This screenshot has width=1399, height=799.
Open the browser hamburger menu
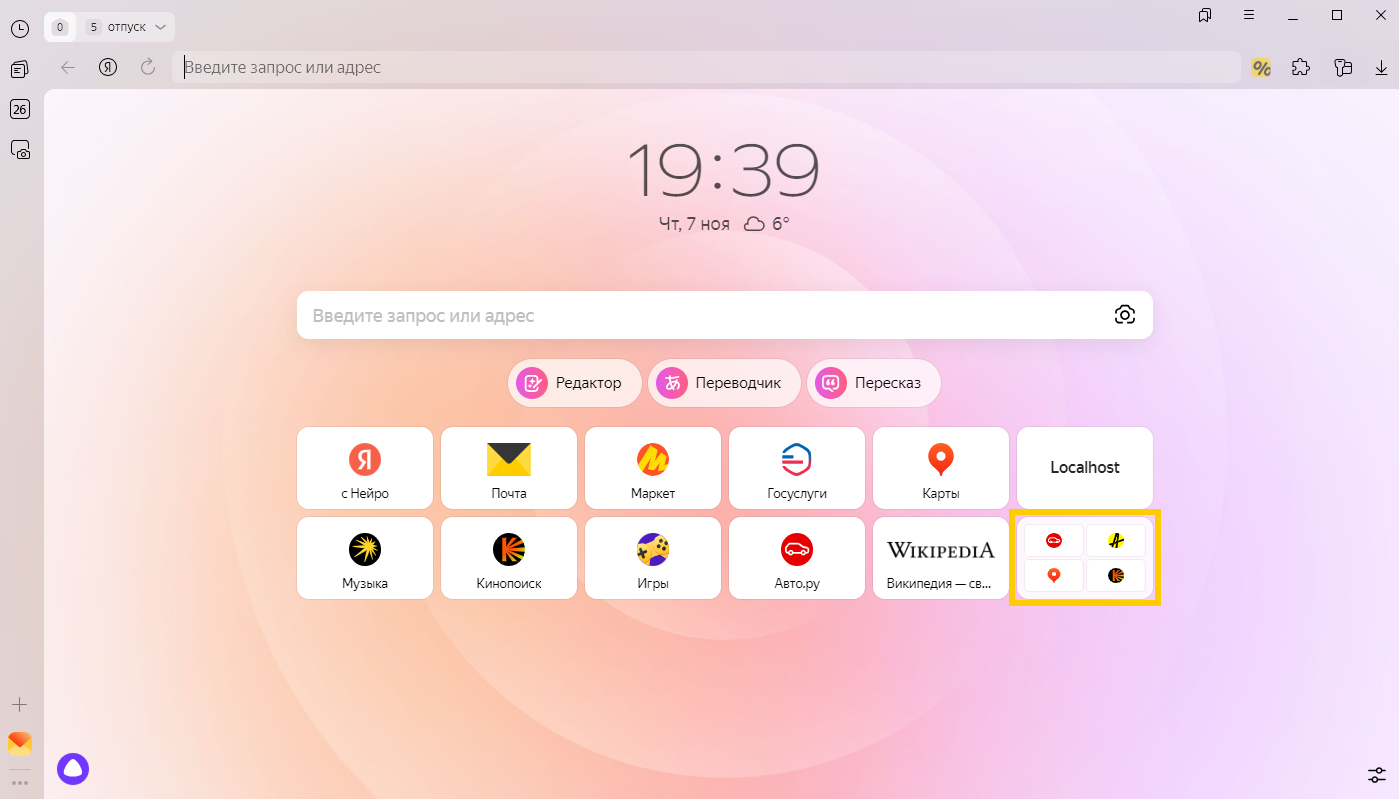[x=1249, y=15]
